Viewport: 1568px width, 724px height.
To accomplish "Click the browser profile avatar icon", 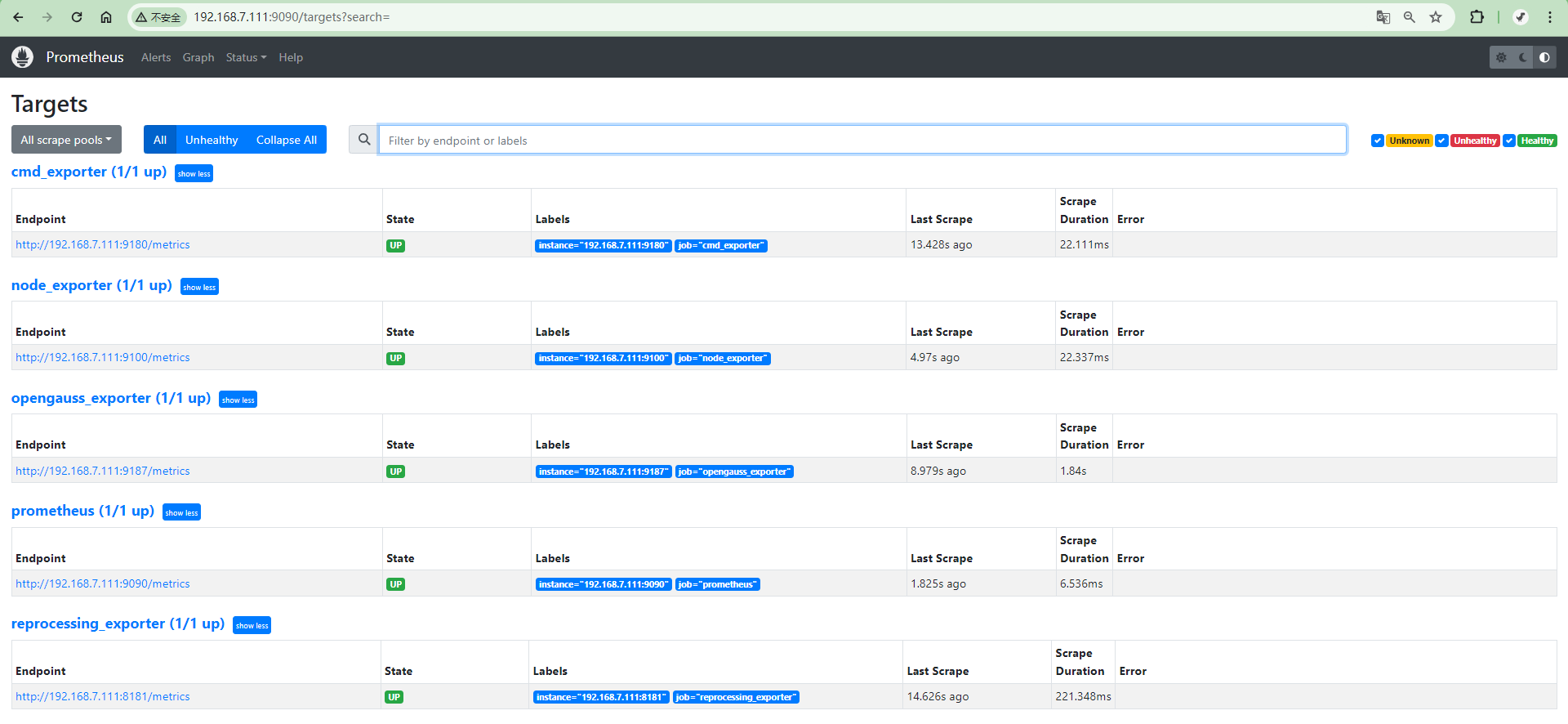I will point(1520,17).
